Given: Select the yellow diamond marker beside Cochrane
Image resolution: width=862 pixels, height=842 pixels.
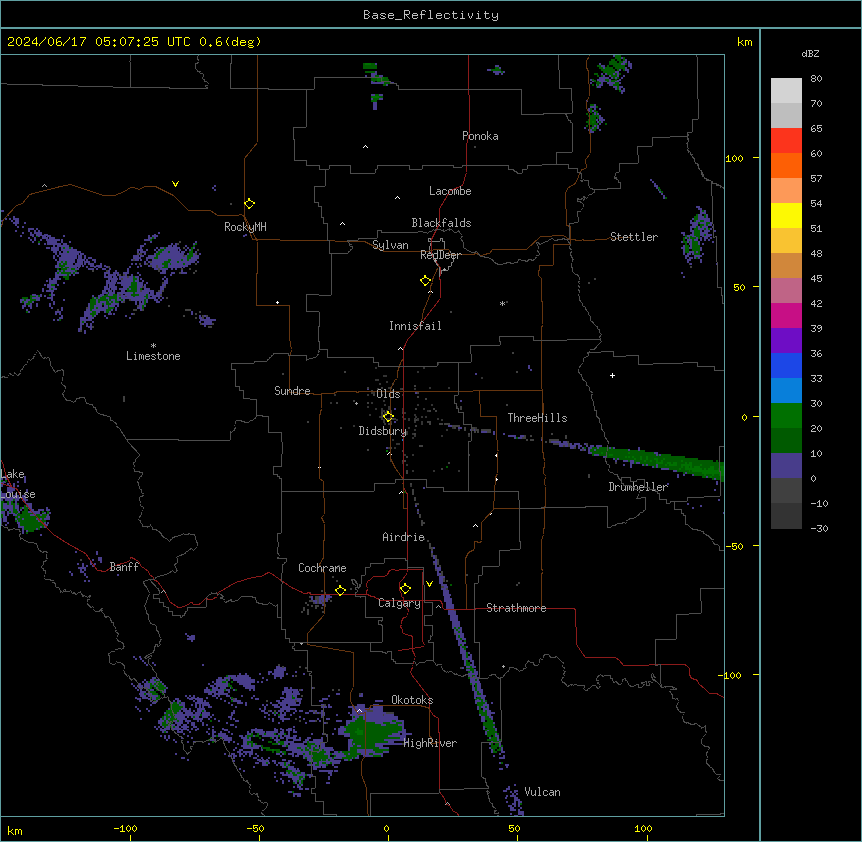Looking at the screenshot, I should click(340, 591).
